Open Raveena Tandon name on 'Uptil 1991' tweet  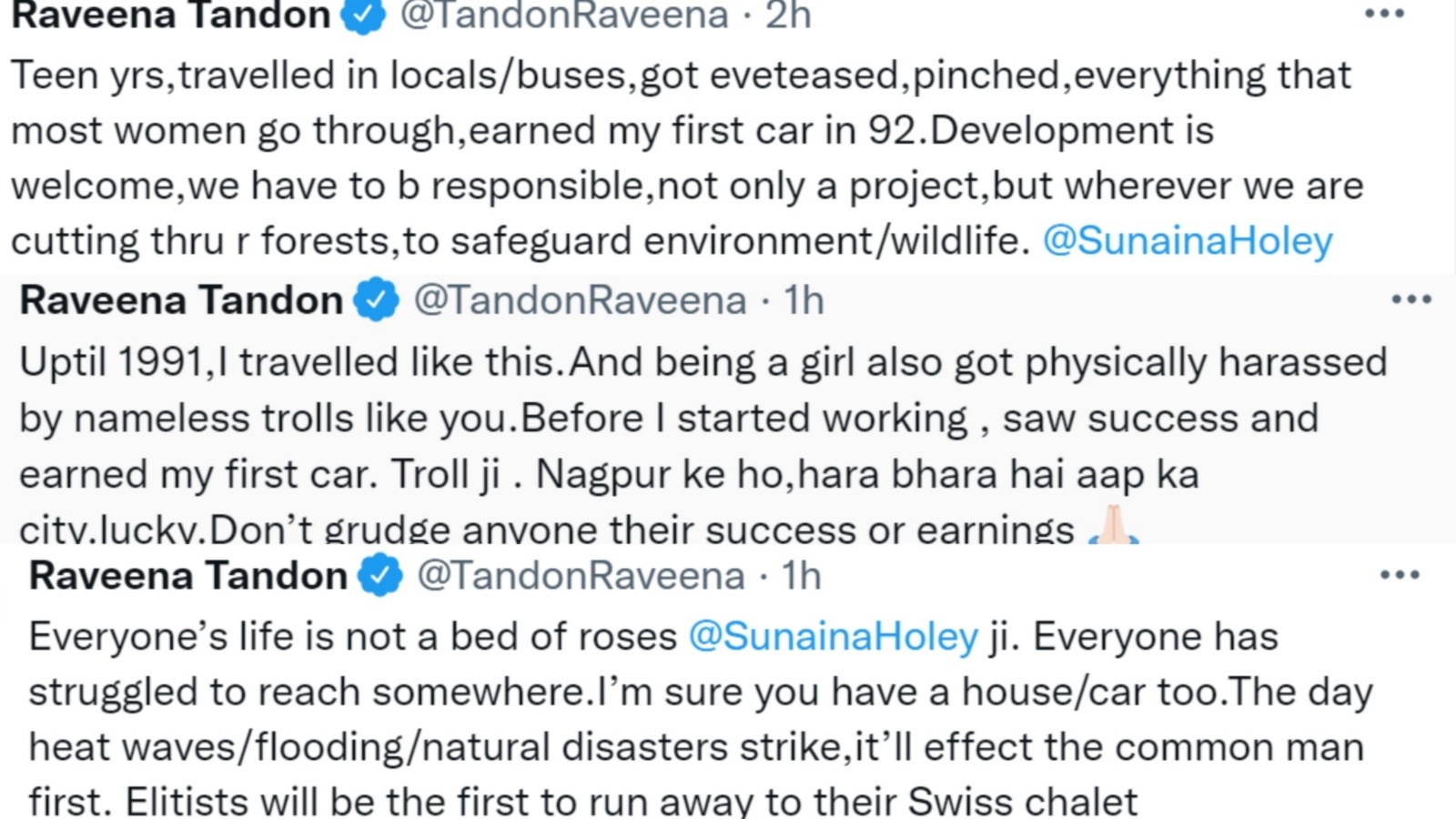(x=181, y=300)
